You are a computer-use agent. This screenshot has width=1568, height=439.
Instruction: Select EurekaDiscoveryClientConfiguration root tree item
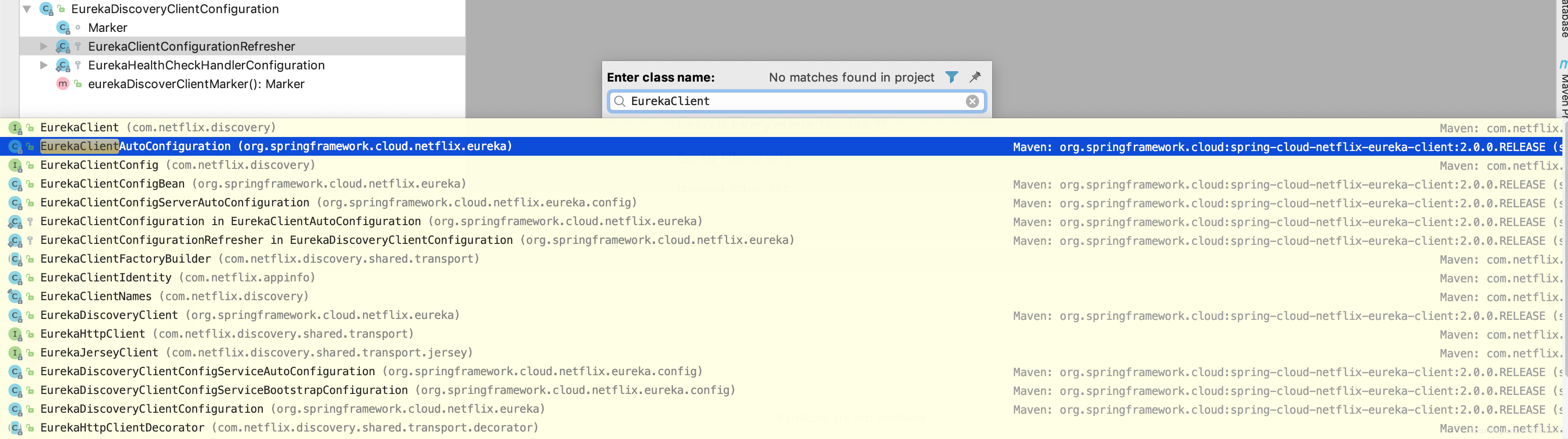(175, 9)
